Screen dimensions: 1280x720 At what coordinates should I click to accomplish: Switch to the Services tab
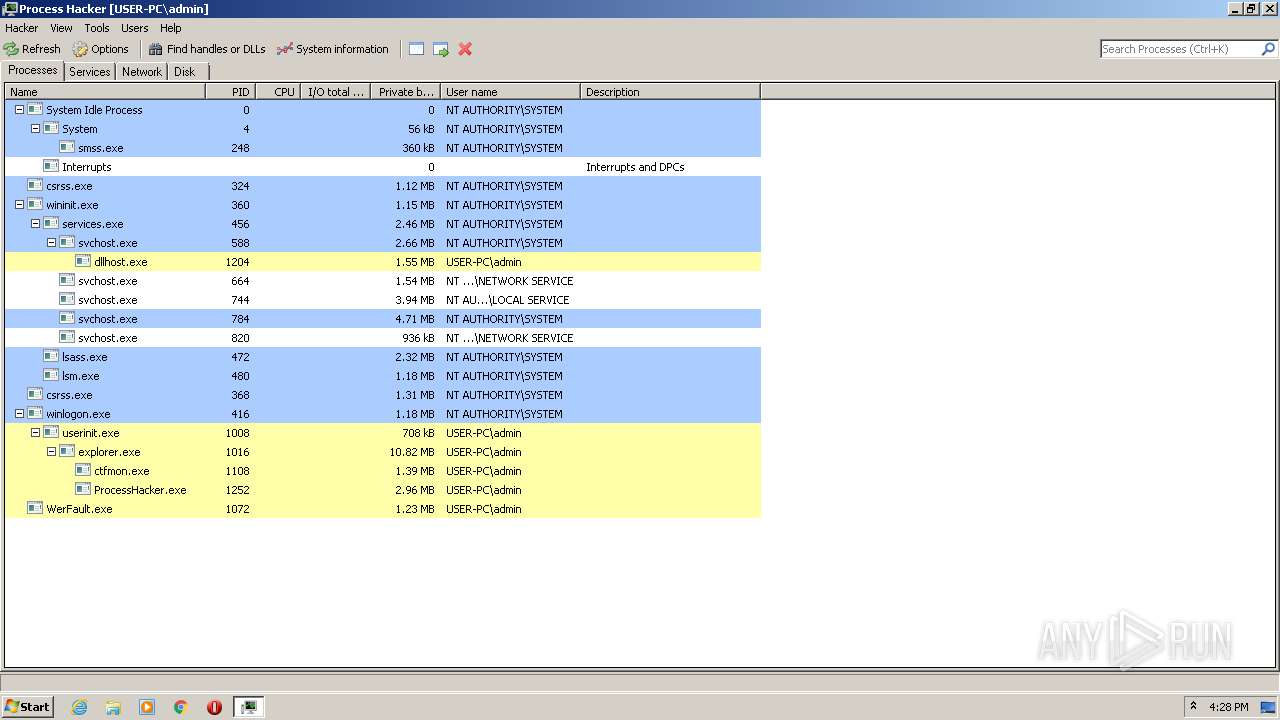90,72
